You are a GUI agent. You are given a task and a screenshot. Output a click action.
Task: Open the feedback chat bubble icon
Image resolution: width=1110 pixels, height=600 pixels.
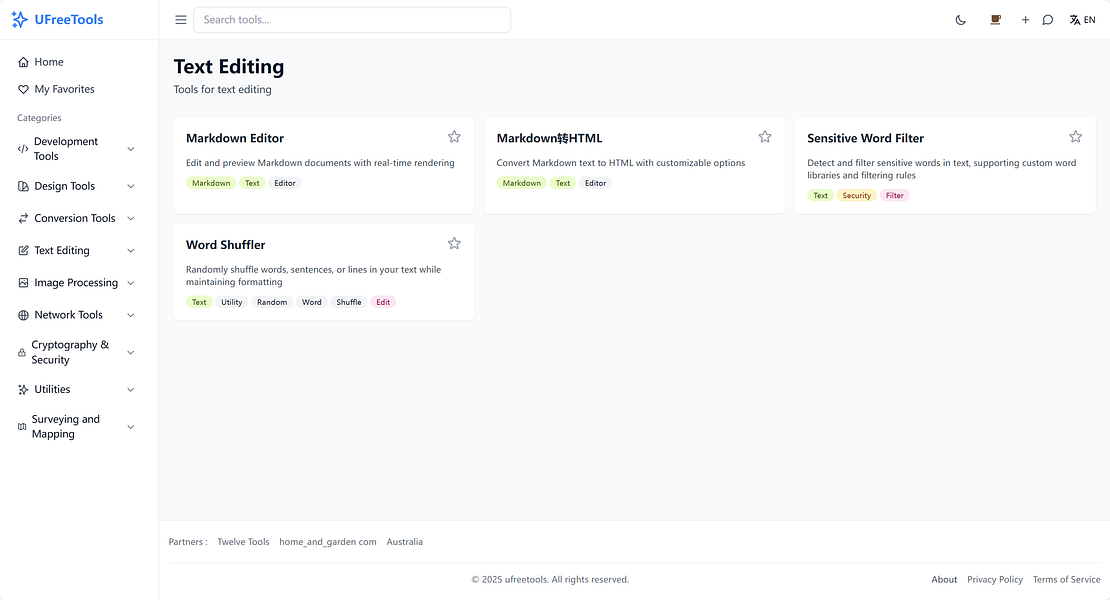[1047, 19]
